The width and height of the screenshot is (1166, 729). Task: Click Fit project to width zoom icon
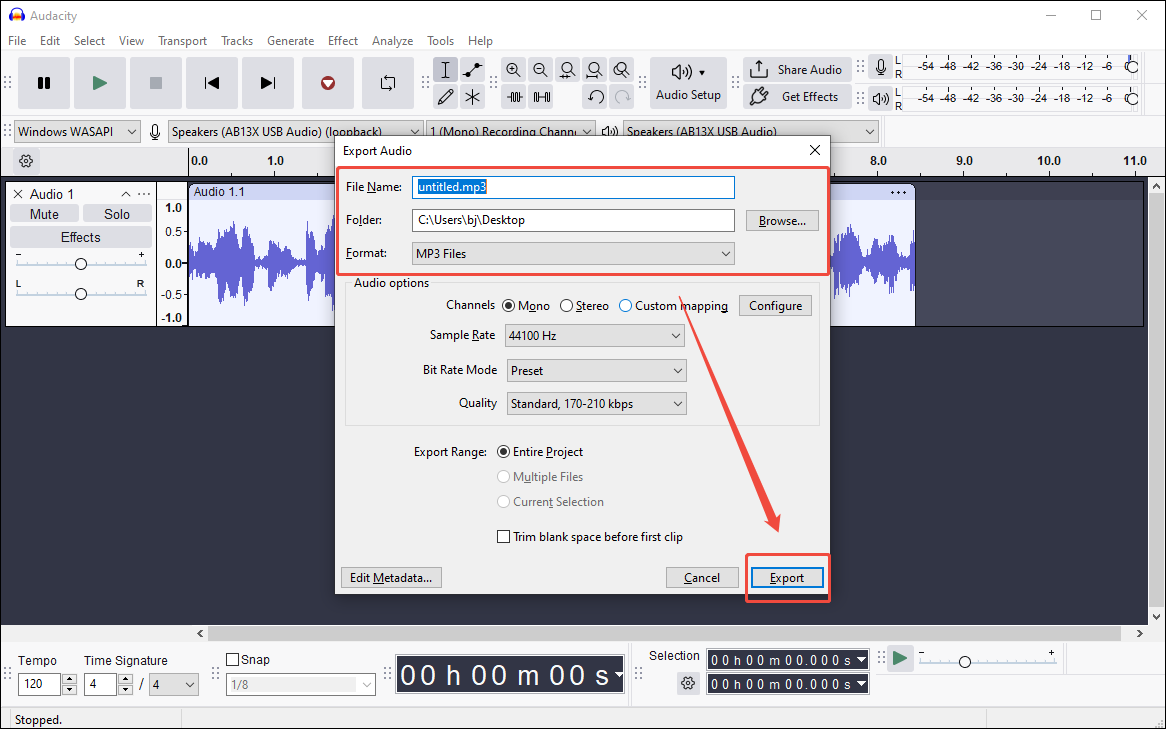[x=594, y=70]
